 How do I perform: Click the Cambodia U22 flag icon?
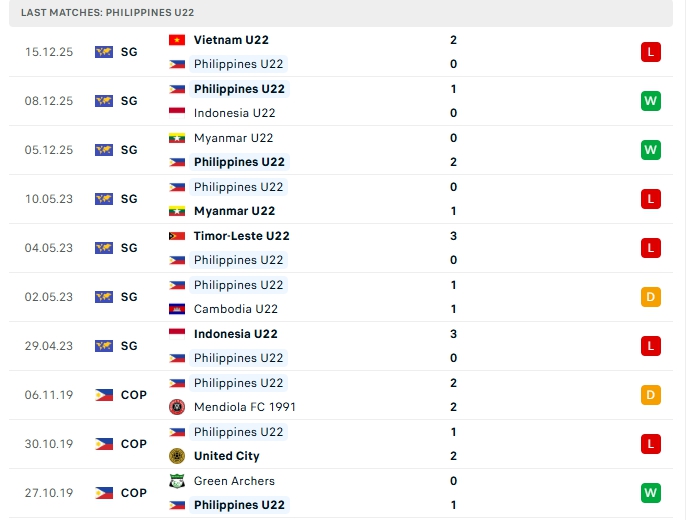tap(177, 309)
